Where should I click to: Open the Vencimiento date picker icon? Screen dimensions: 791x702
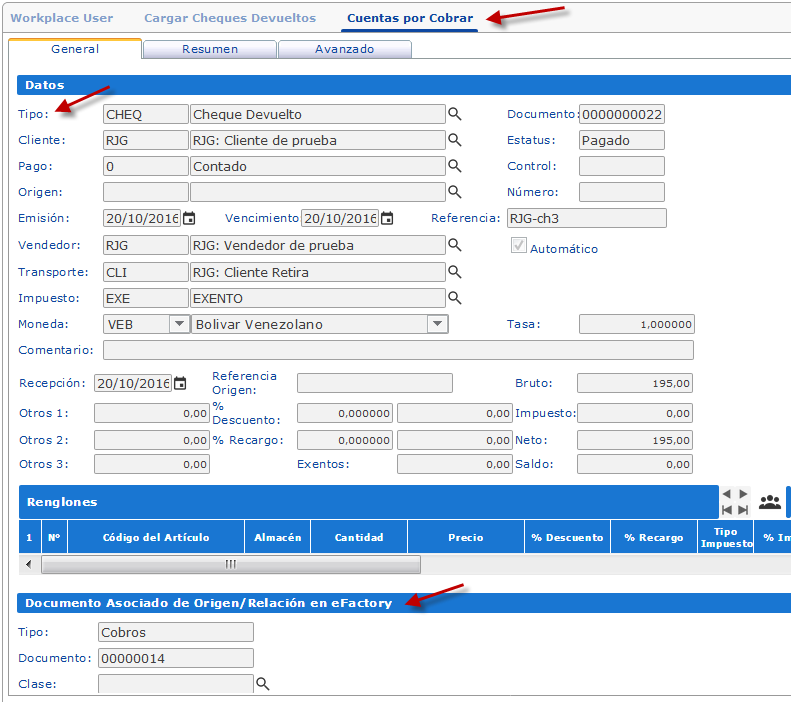coord(387,218)
